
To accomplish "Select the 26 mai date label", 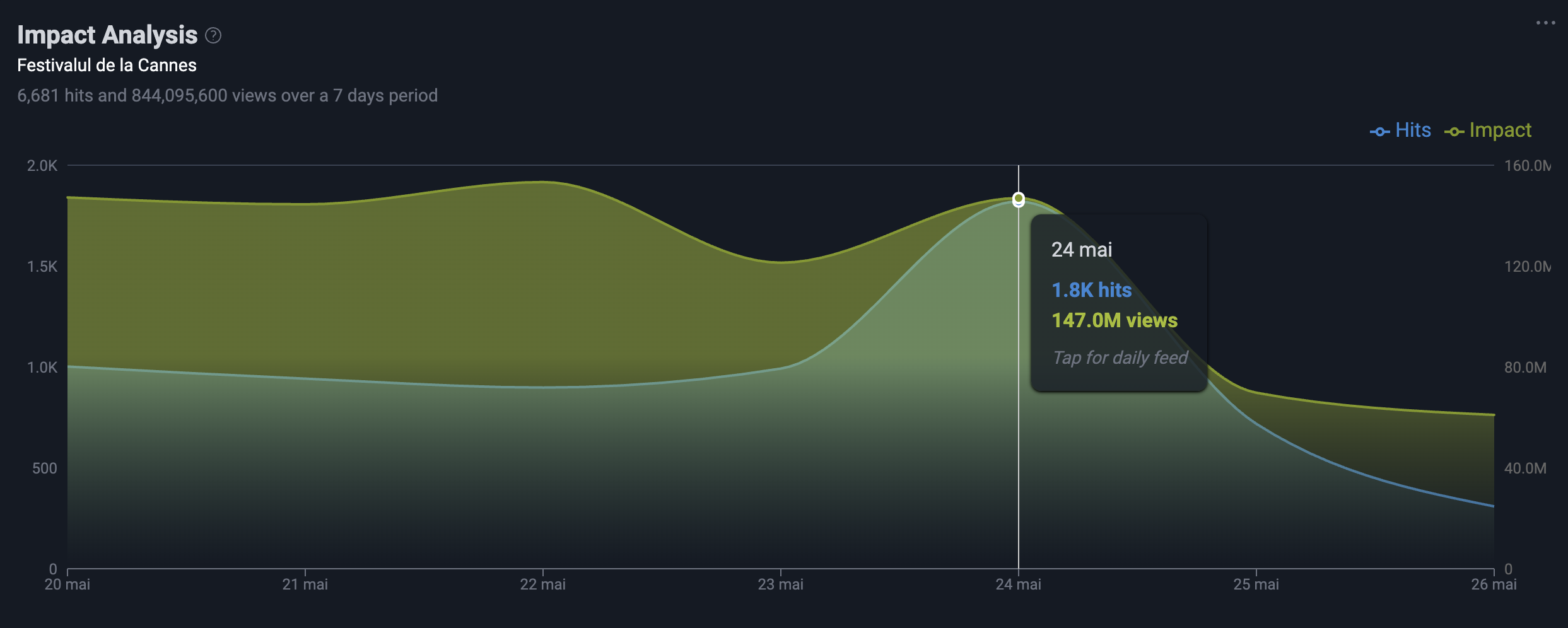I will point(1494,584).
